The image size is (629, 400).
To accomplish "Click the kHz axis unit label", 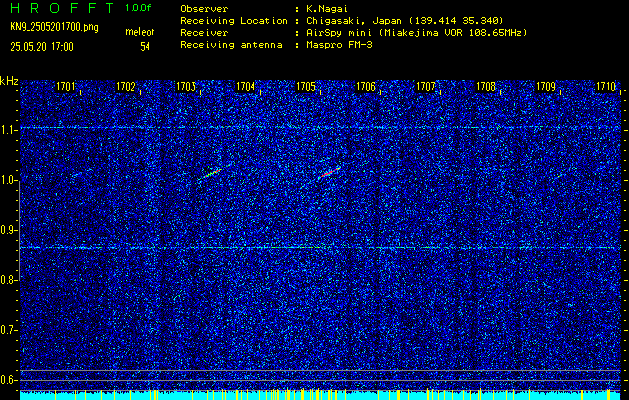I will coord(9,81).
